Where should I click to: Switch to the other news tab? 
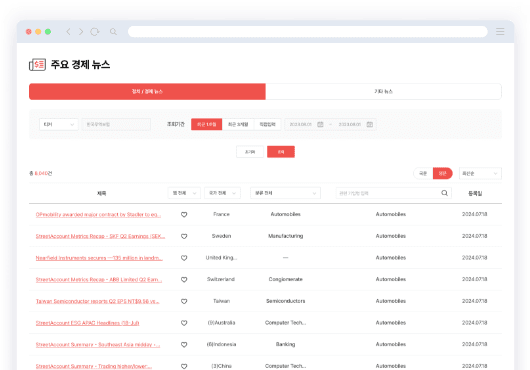[383, 92]
